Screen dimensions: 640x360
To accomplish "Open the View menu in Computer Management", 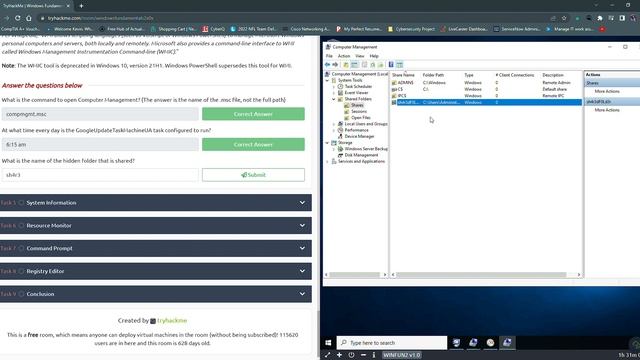I will [360, 56].
